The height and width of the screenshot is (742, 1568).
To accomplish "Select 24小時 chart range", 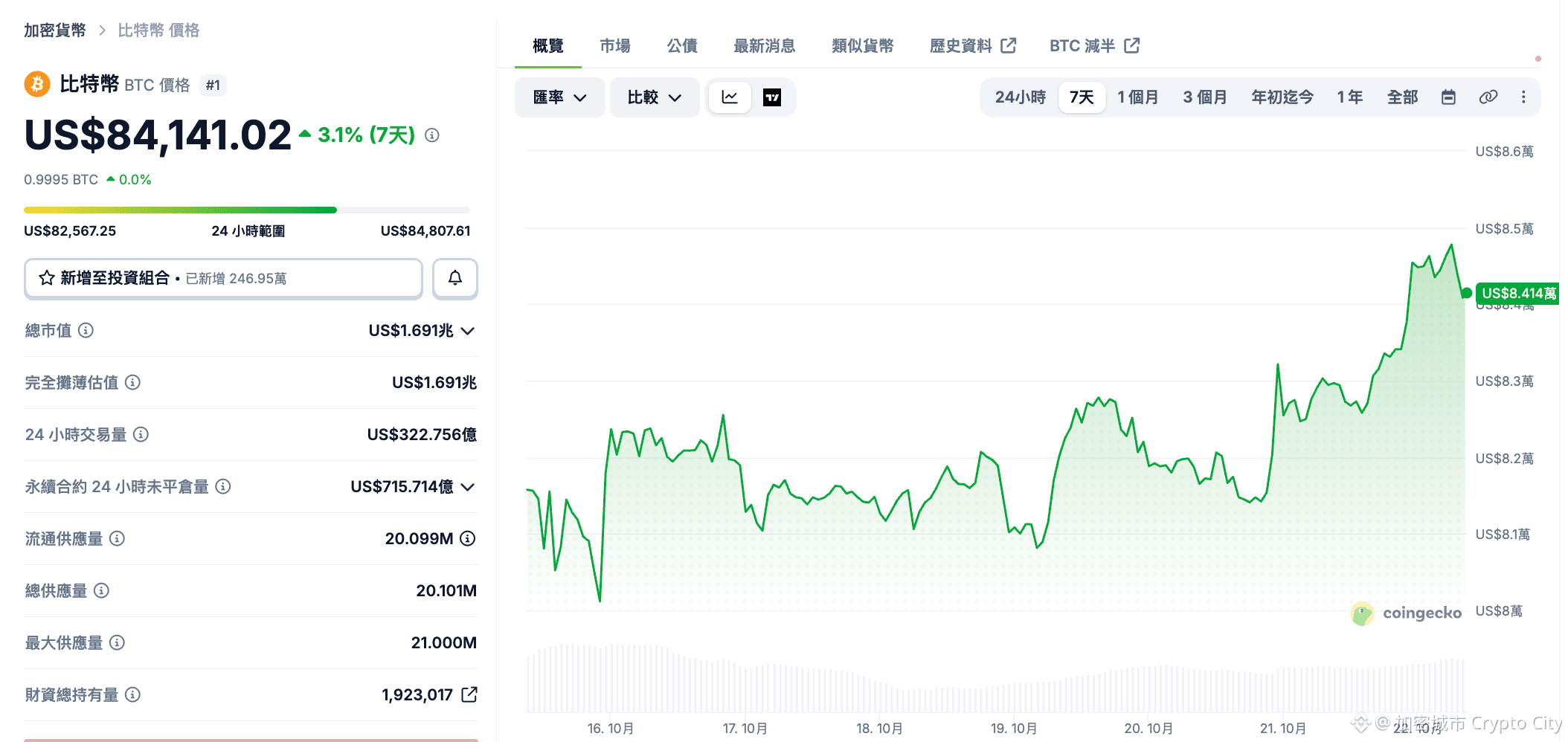I will pos(1021,97).
